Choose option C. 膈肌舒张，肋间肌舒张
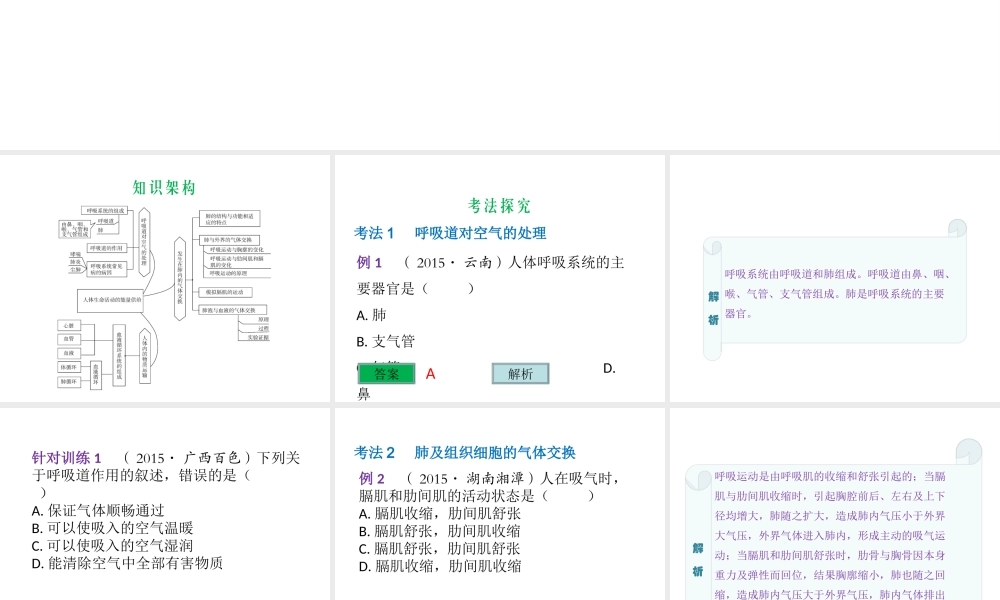This screenshot has width=1000, height=600. [439, 548]
